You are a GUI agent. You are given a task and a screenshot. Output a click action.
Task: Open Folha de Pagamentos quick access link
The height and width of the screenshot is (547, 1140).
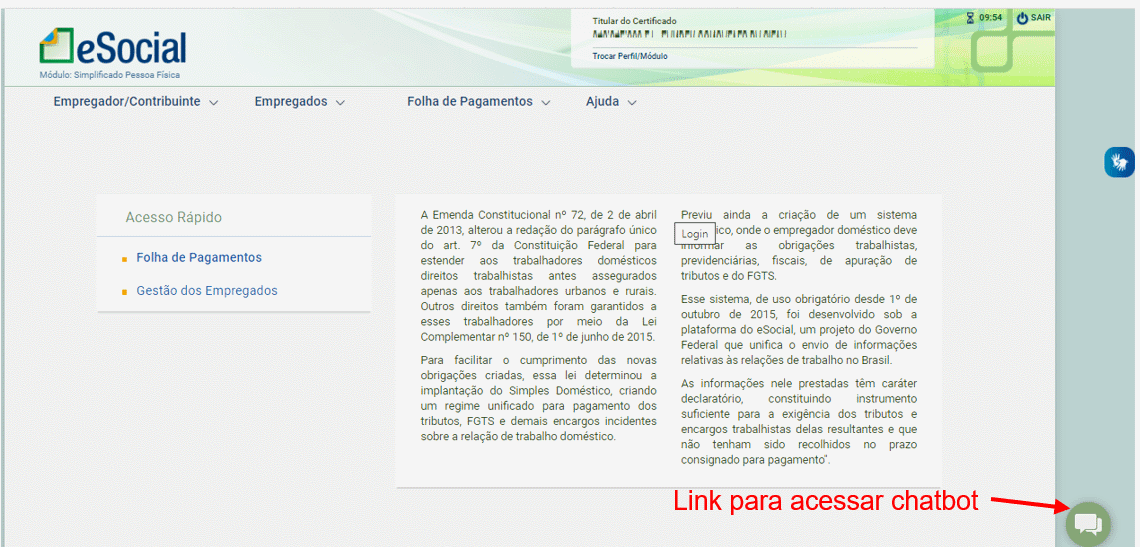(199, 257)
